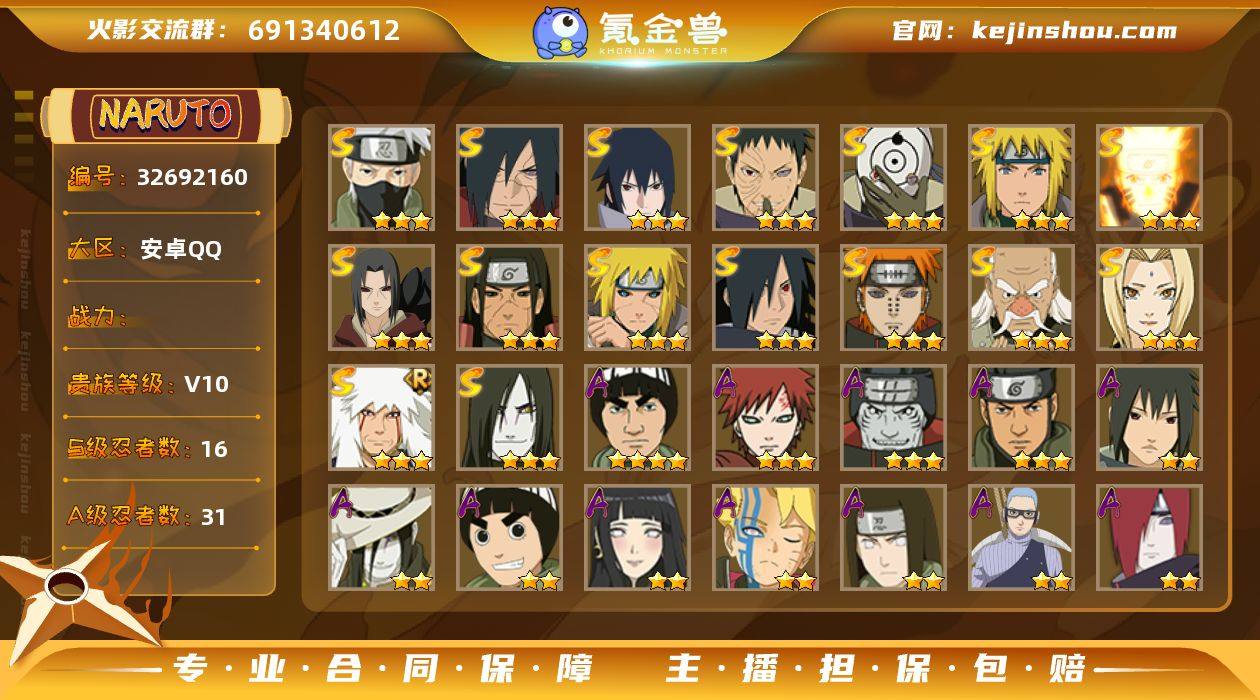Click the white spiral-masked Tobi portrait
1260x700 pixels.
pyautogui.click(x=893, y=178)
